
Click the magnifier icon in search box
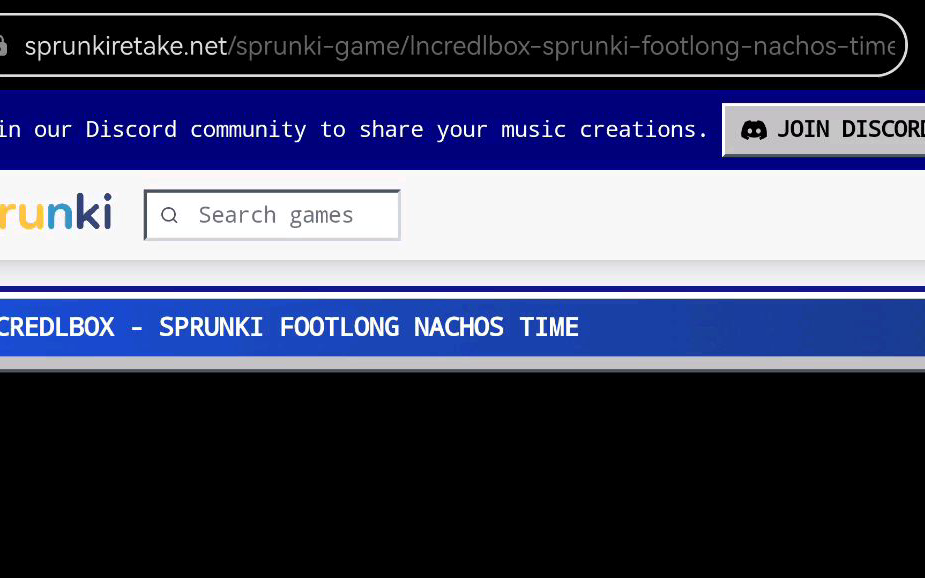pos(169,215)
